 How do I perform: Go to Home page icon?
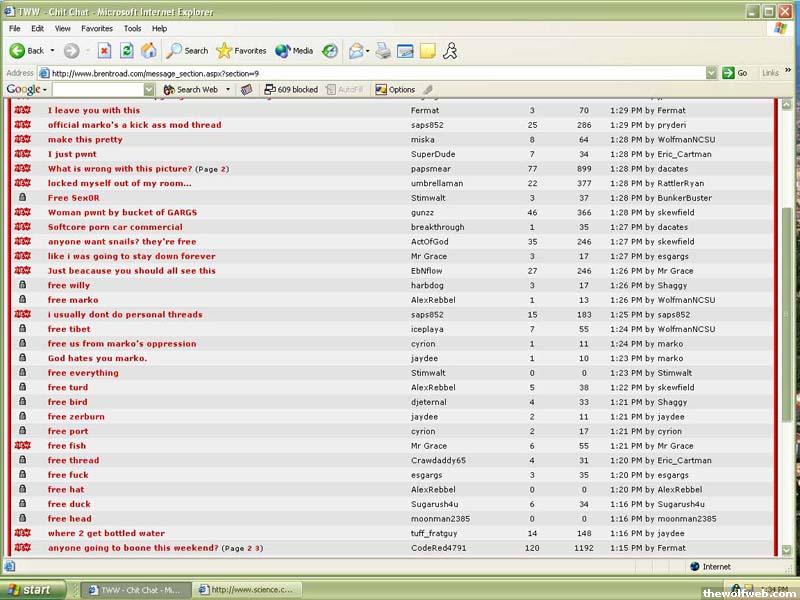coord(149,51)
